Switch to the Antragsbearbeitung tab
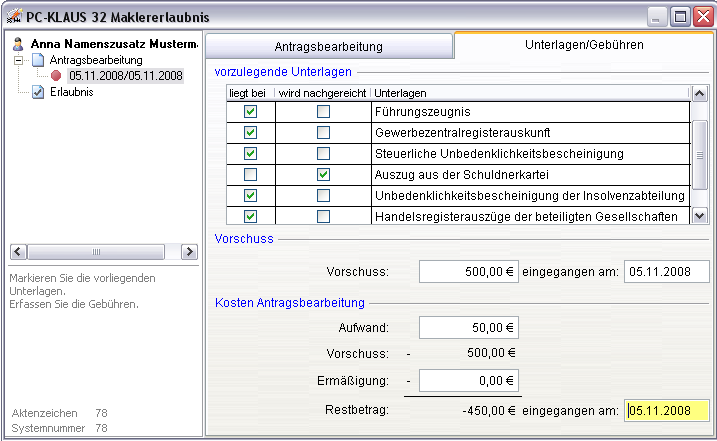This screenshot has width=717, height=441. (328, 46)
